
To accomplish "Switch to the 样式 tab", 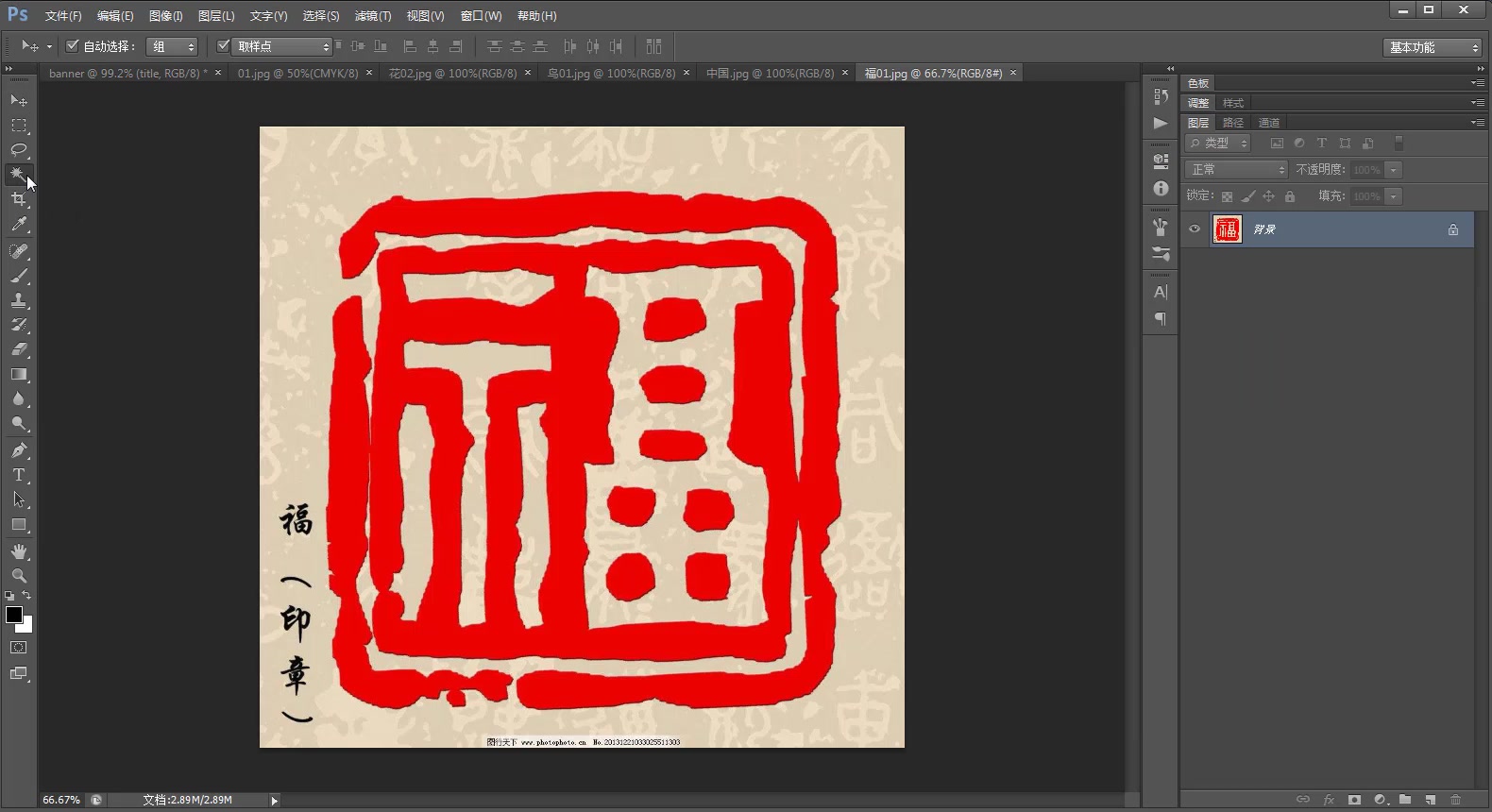I will pyautogui.click(x=1233, y=103).
